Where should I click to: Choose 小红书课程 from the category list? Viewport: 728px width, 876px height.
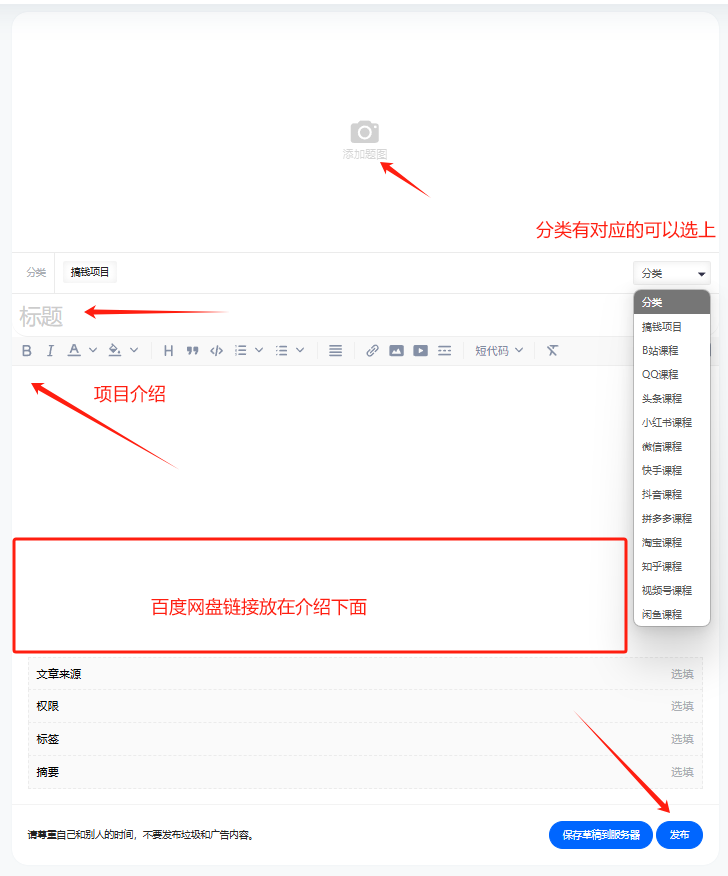click(x=667, y=422)
